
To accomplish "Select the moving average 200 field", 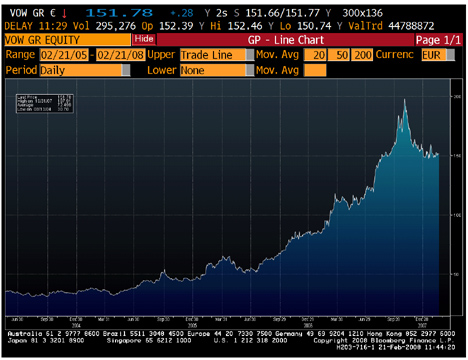I will [x=362, y=55].
